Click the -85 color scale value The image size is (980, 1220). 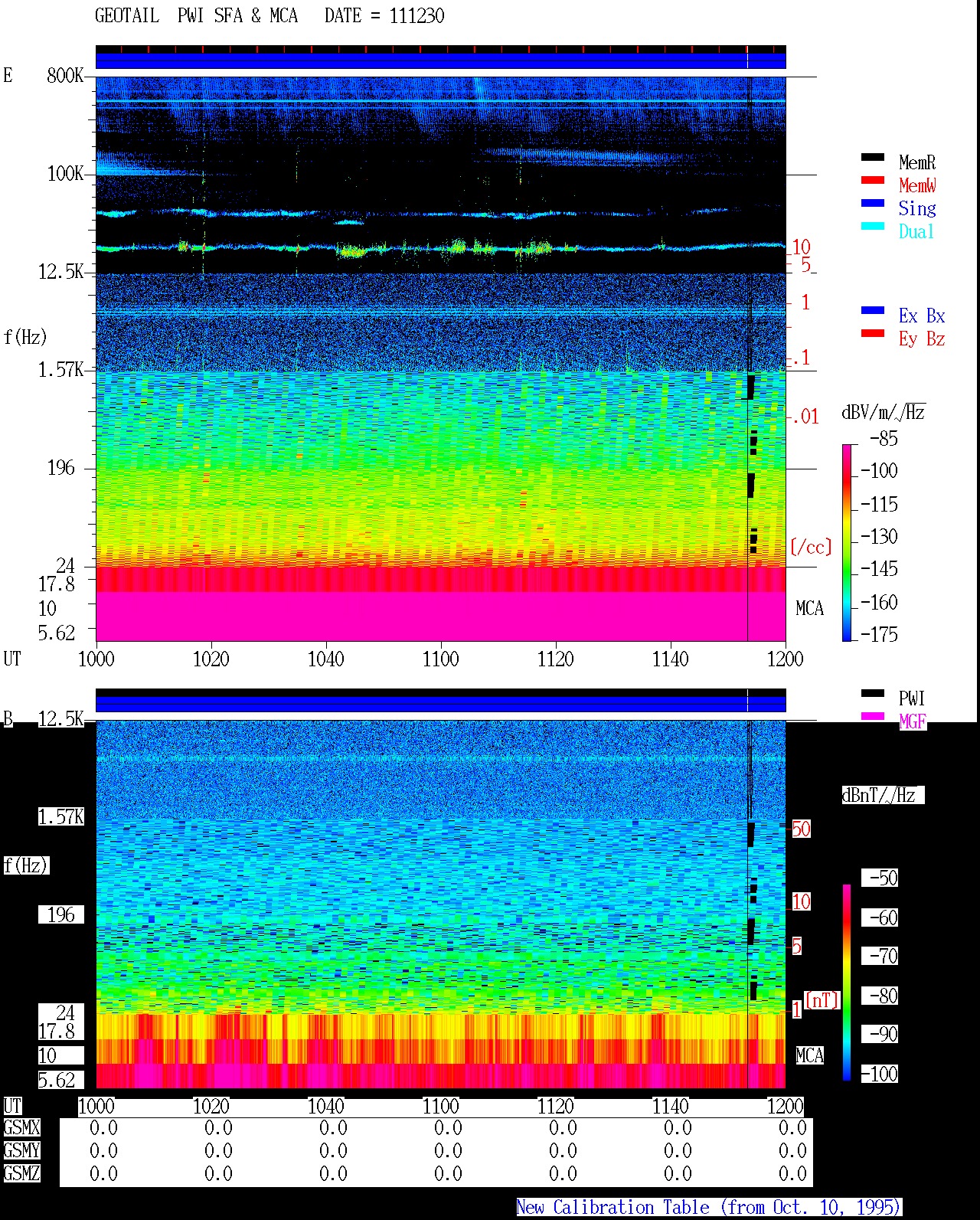point(884,439)
